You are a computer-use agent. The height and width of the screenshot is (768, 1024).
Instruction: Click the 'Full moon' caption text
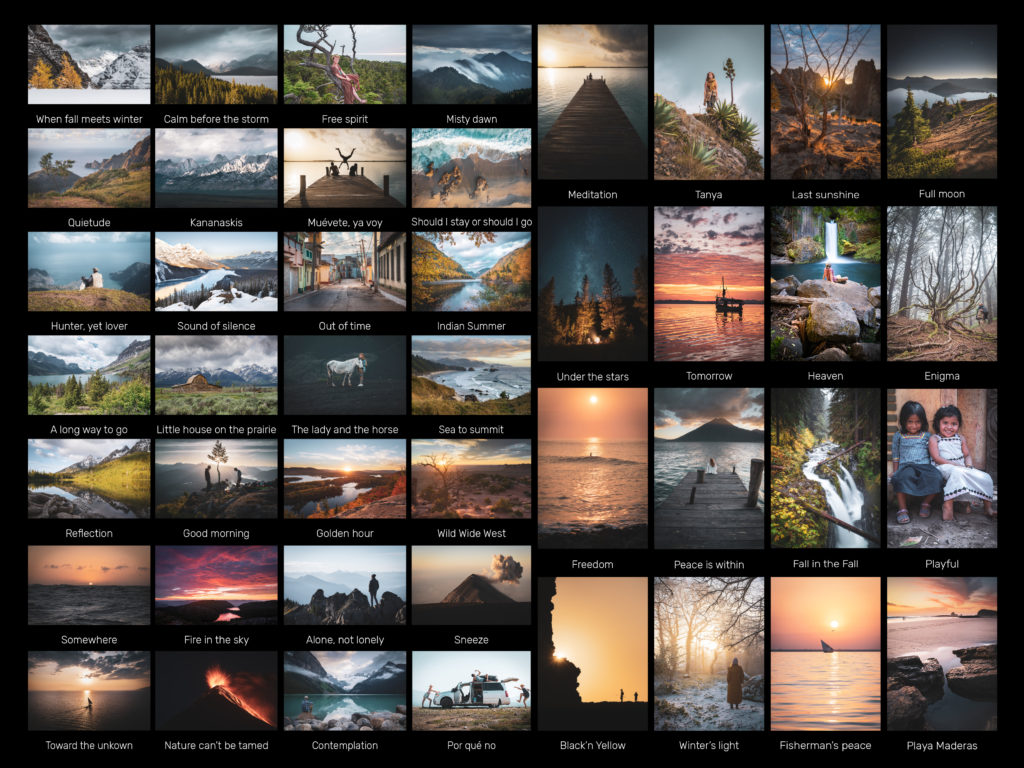(942, 194)
